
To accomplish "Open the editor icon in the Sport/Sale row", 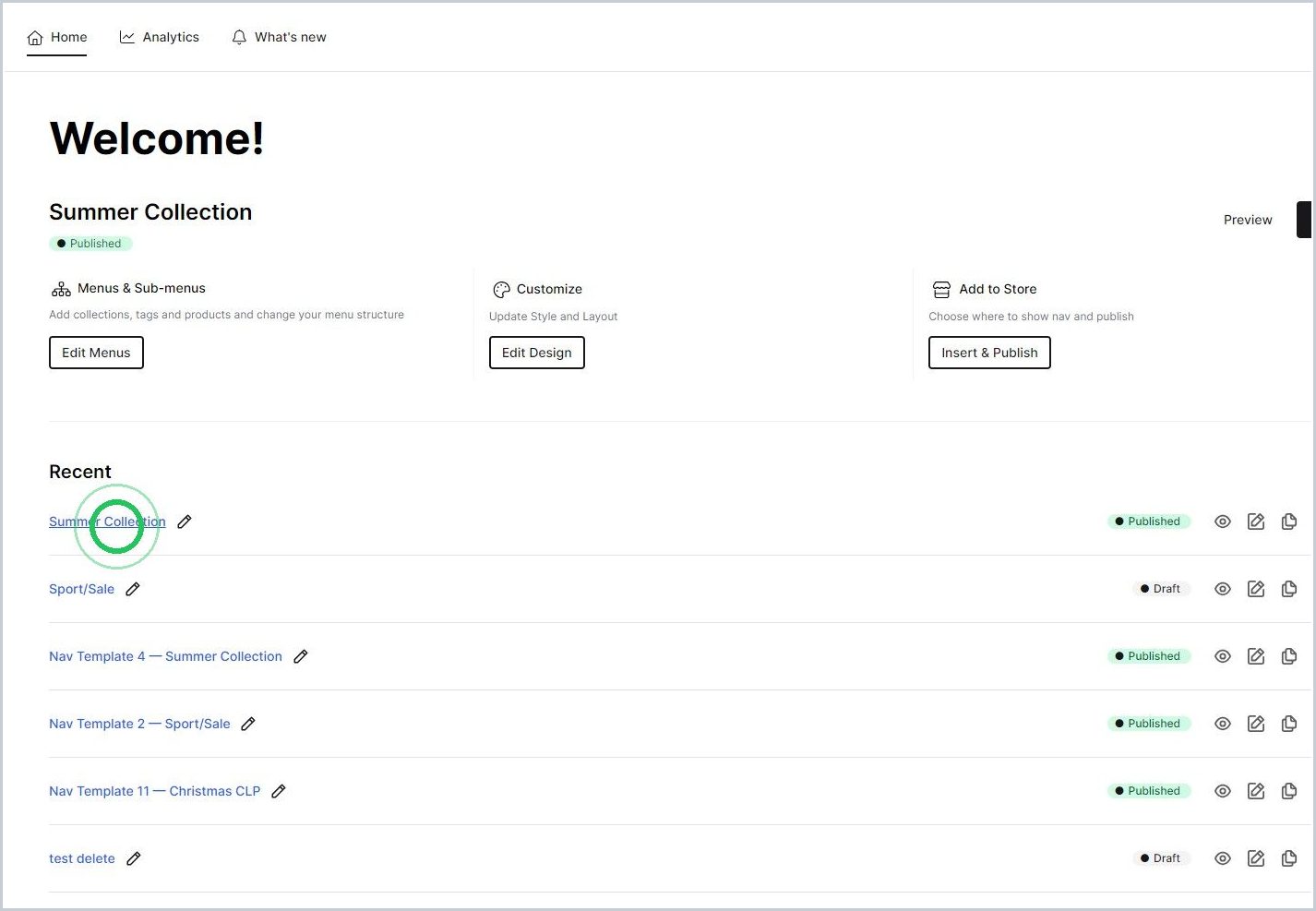I will coord(1256,589).
